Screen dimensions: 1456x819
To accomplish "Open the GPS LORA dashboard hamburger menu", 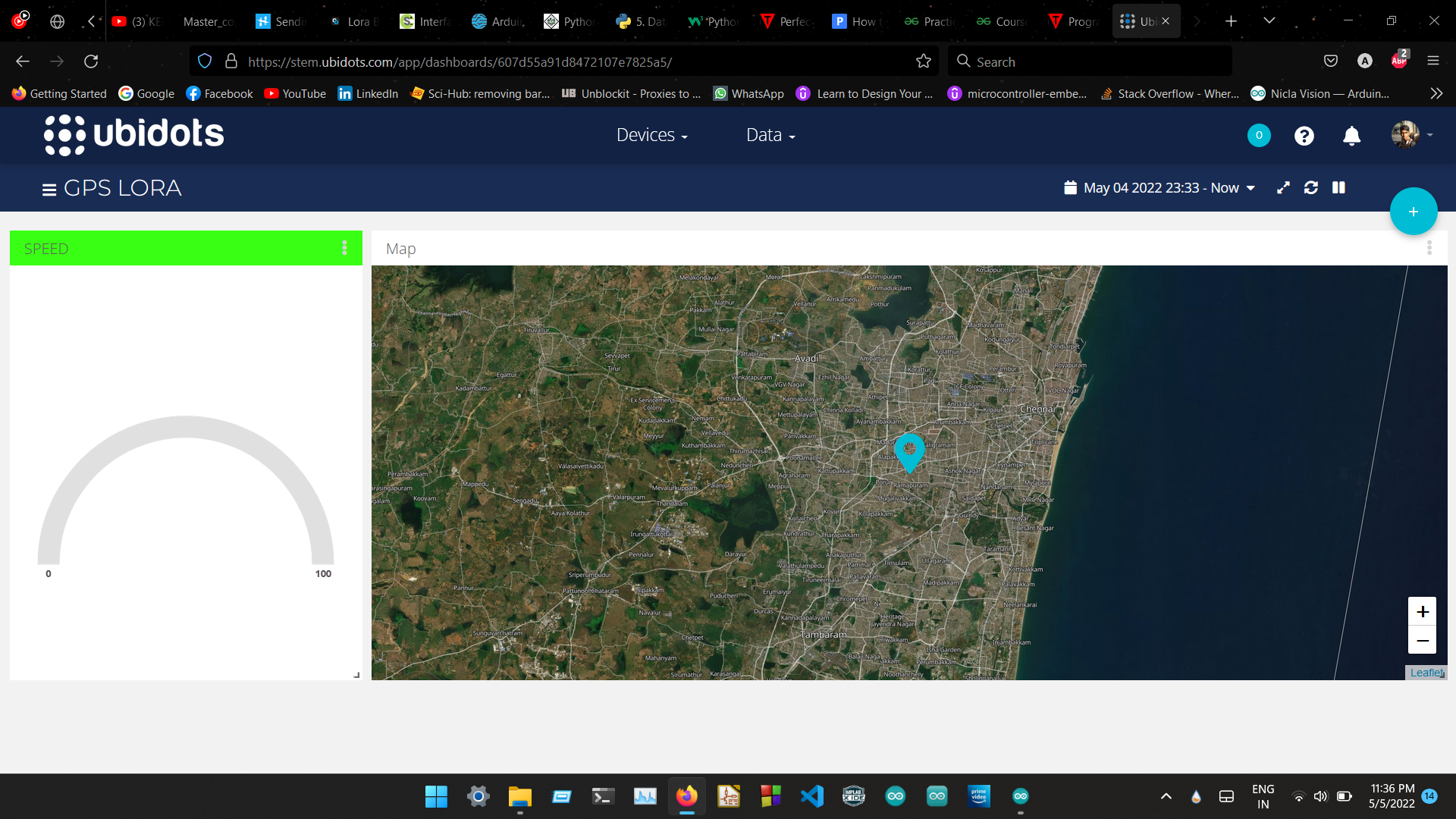I will [48, 188].
